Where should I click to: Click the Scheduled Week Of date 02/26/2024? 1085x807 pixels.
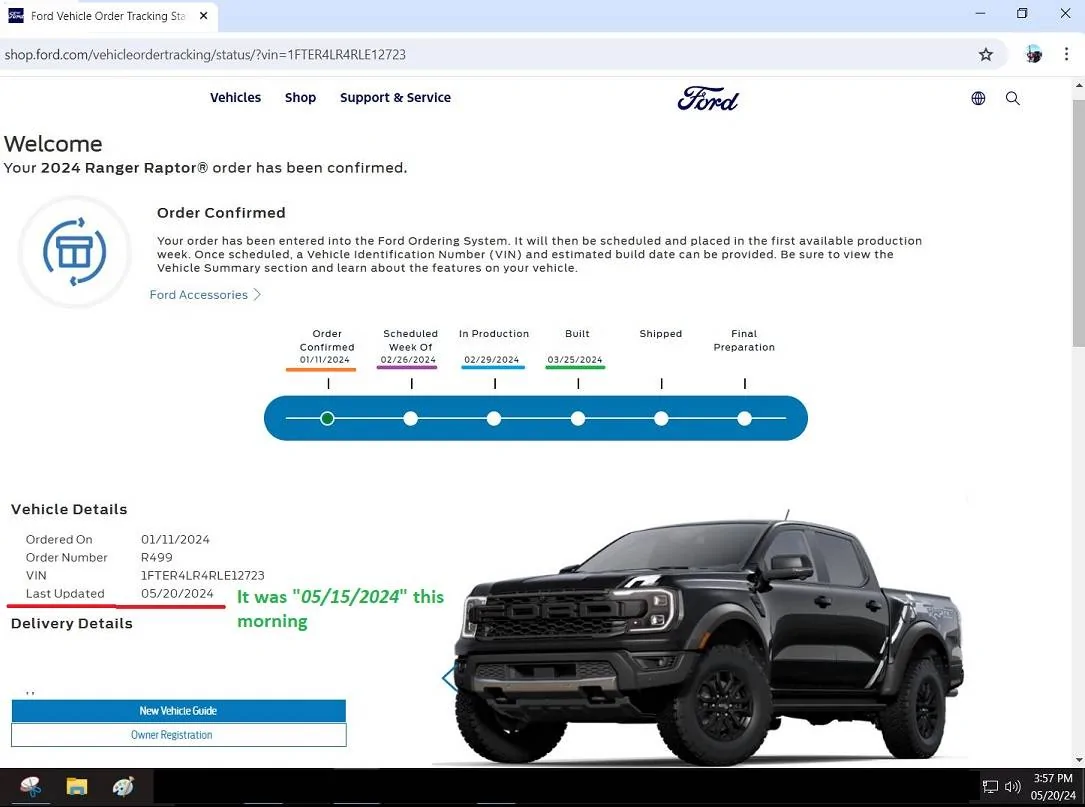pyautogui.click(x=408, y=360)
